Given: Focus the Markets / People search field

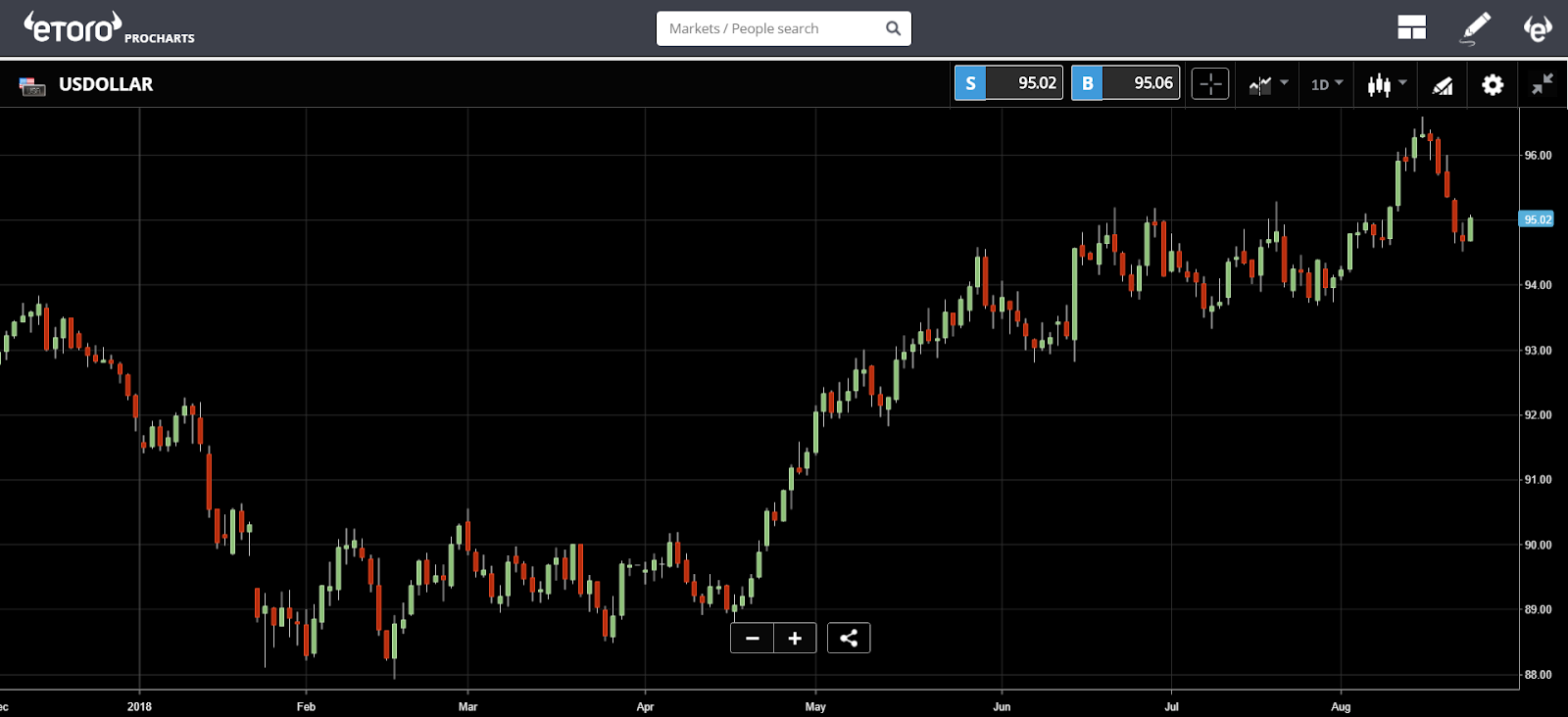Looking at the screenshot, I should coord(769,28).
